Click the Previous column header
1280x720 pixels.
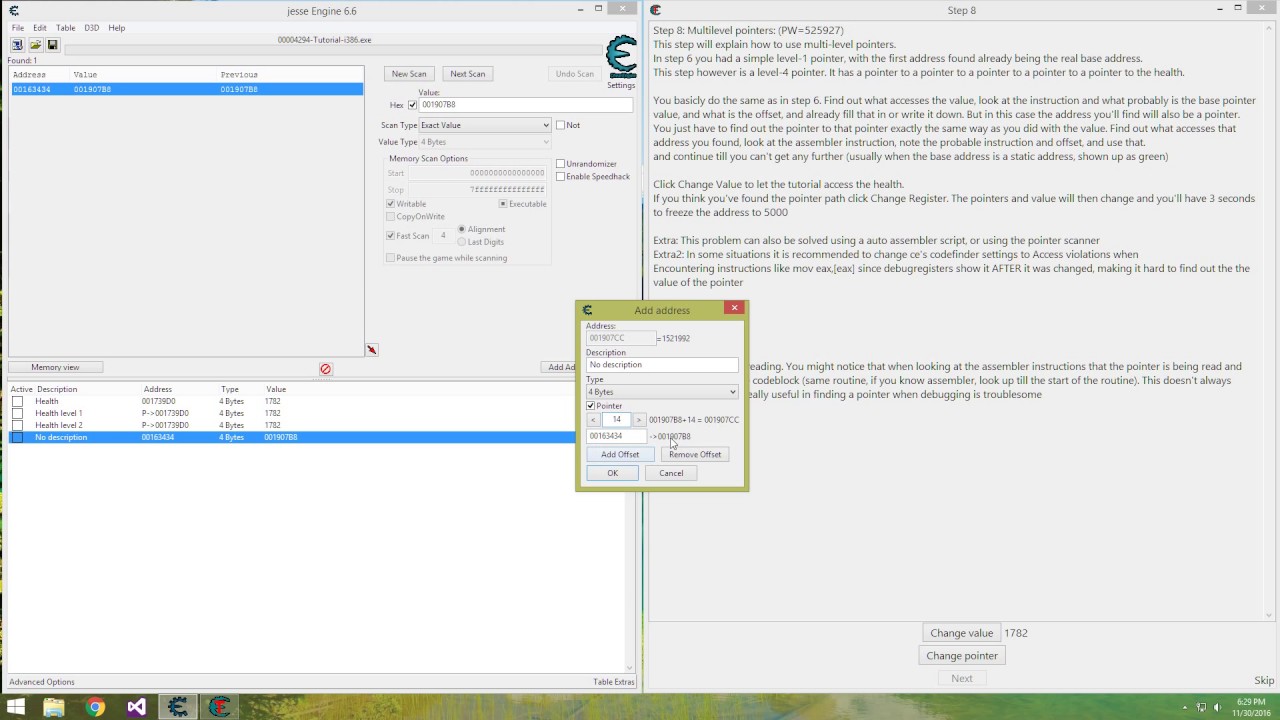pyautogui.click(x=290, y=75)
